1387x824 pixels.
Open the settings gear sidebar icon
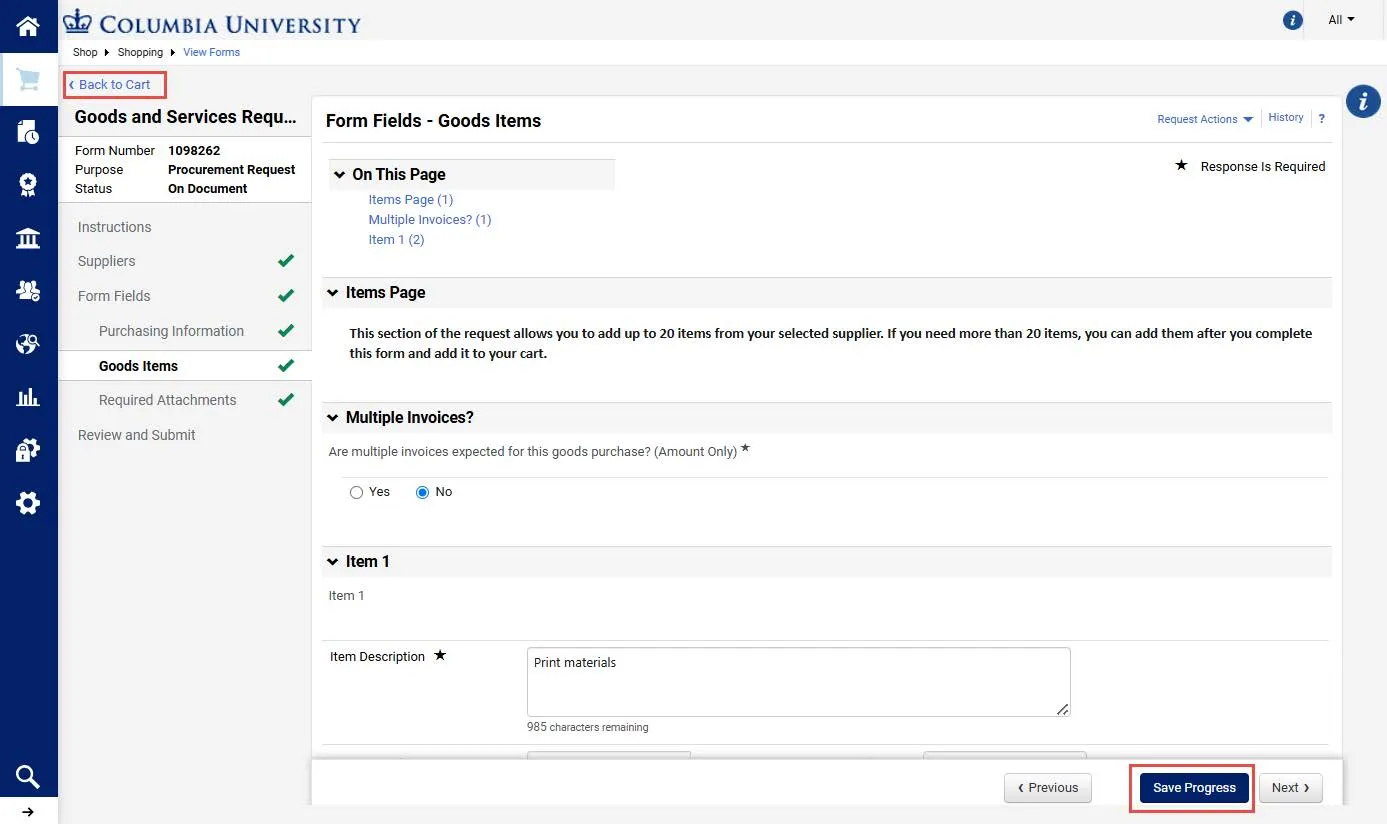(x=28, y=503)
